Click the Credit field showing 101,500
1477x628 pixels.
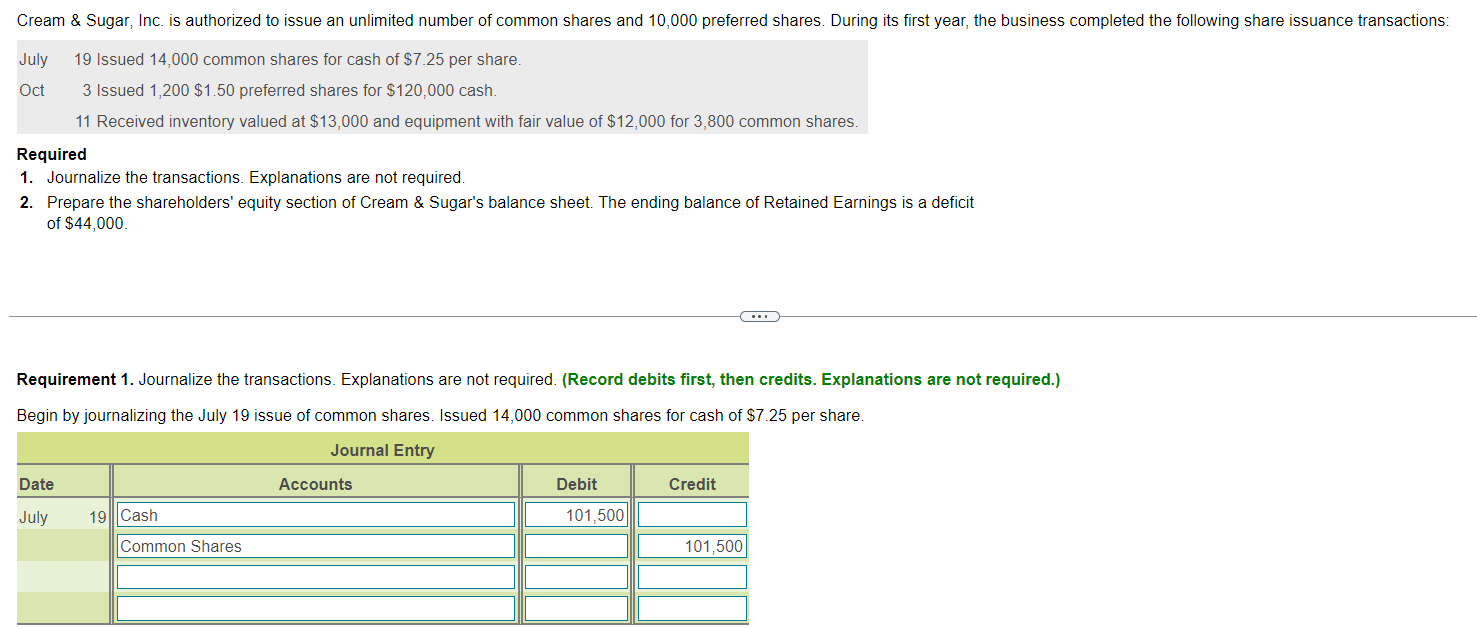691,545
